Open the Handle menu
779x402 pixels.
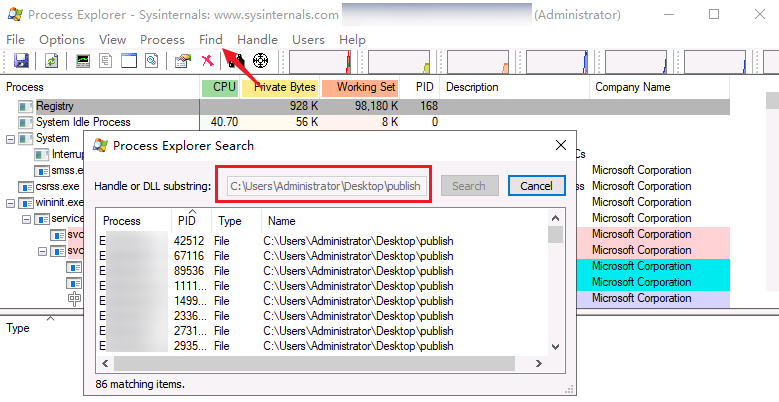click(x=257, y=40)
